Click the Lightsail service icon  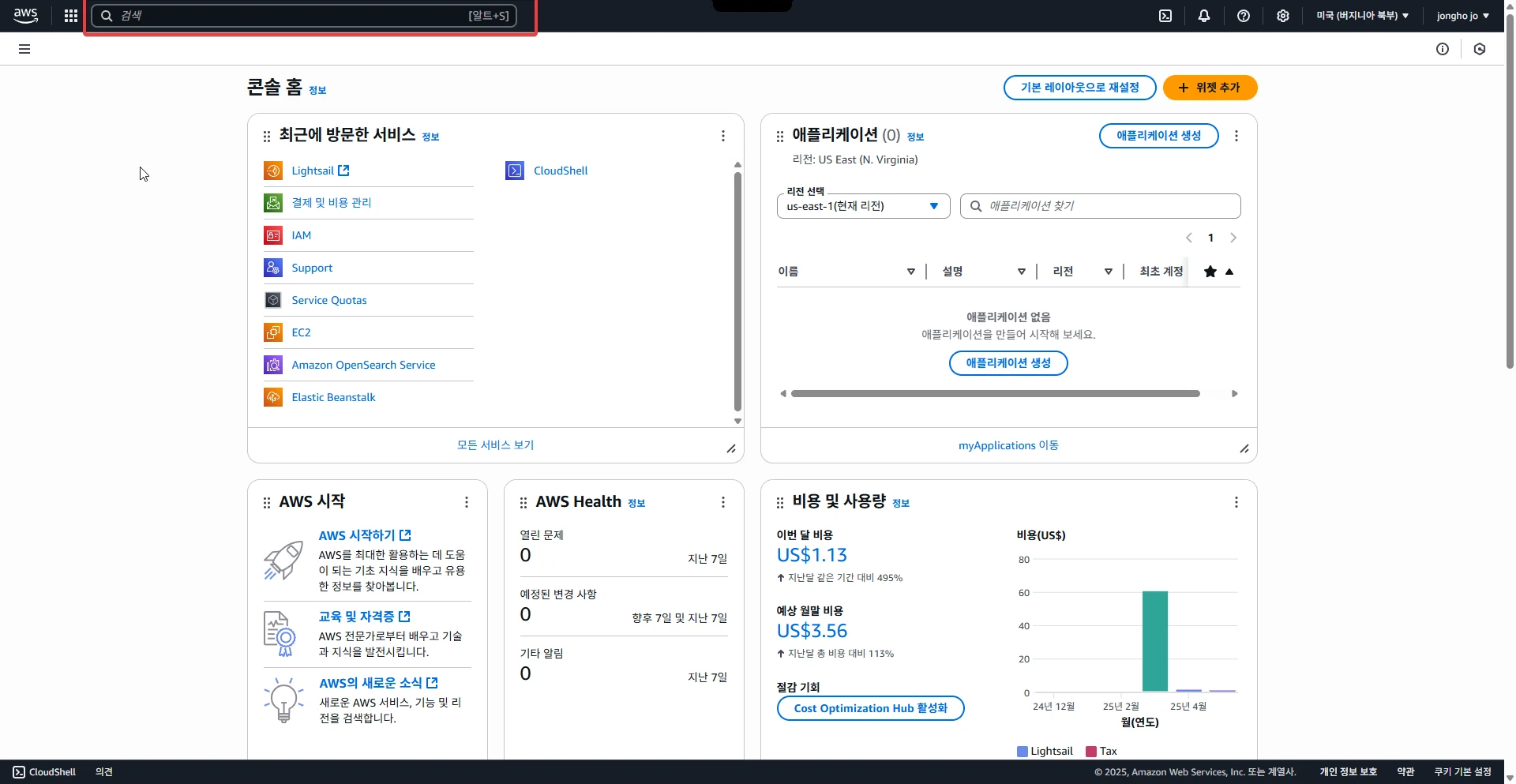pyautogui.click(x=273, y=171)
